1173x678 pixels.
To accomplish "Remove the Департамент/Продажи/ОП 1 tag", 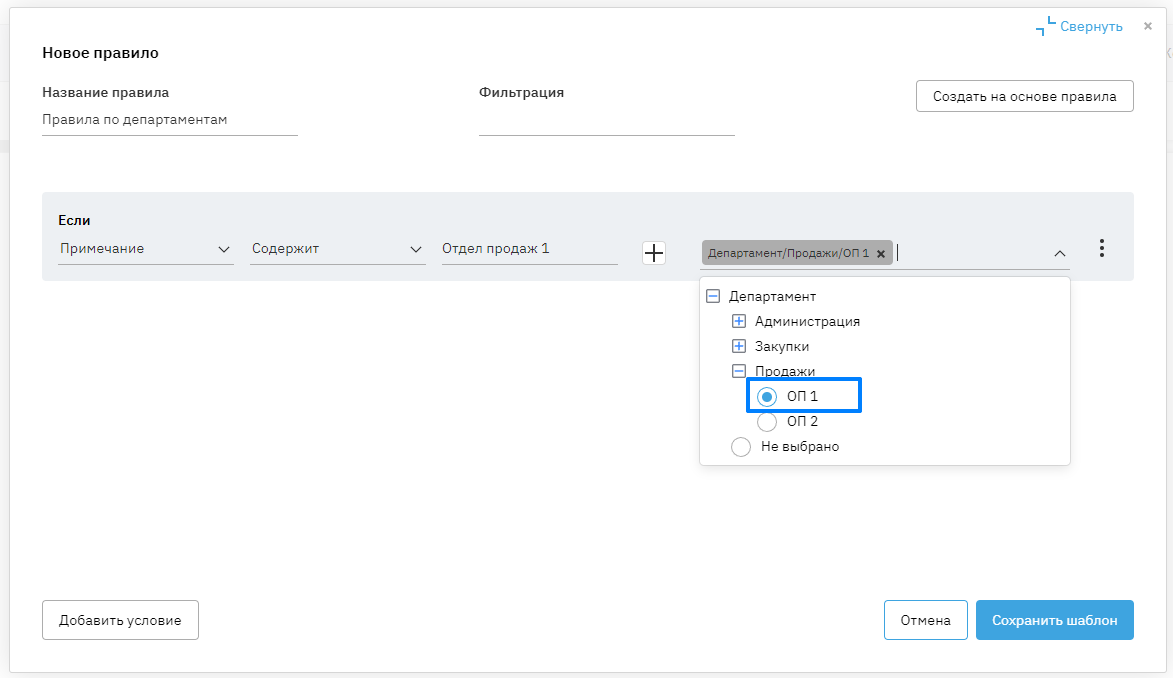I will pyautogui.click(x=881, y=254).
